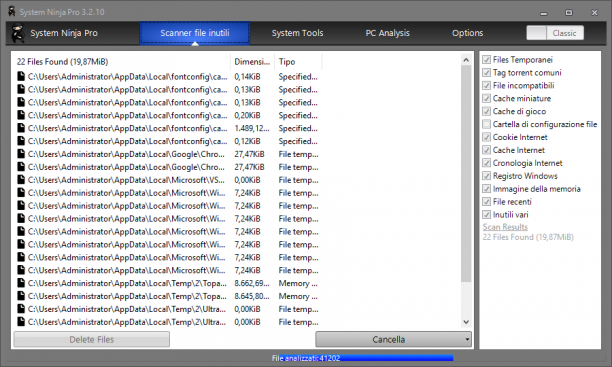Click file icon of first Google\Chro entry
Image resolution: width=612 pixels, height=367 pixels.
21,154
